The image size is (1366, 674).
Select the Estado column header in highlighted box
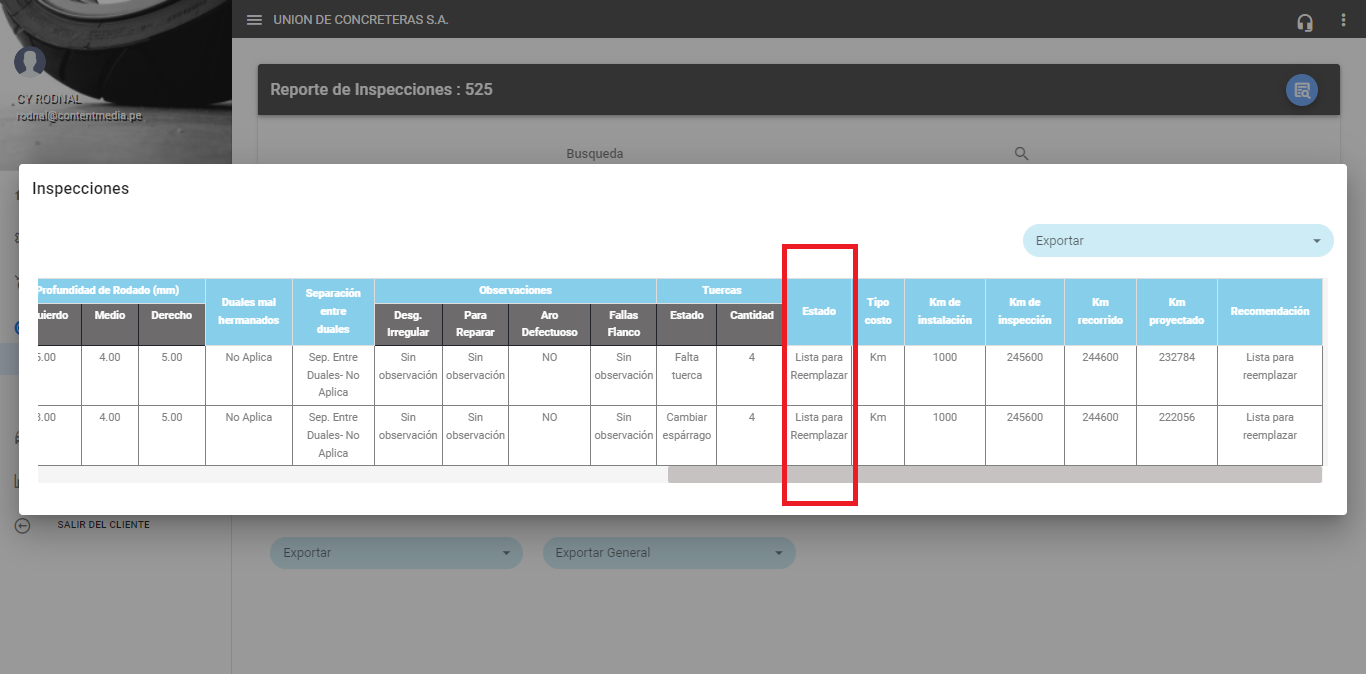click(x=818, y=312)
